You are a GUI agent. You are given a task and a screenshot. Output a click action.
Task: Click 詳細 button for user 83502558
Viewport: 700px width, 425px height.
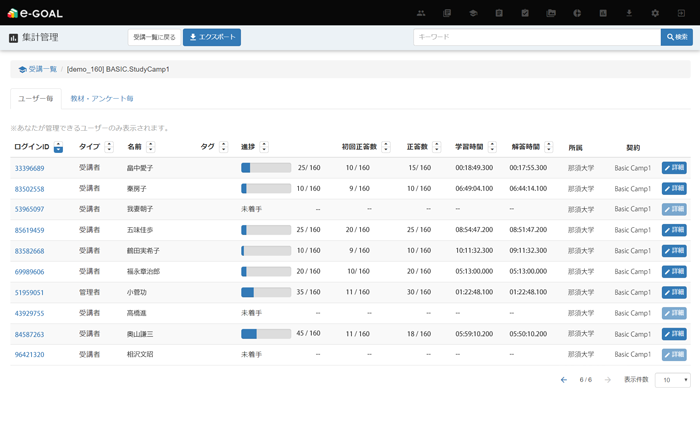coord(674,188)
